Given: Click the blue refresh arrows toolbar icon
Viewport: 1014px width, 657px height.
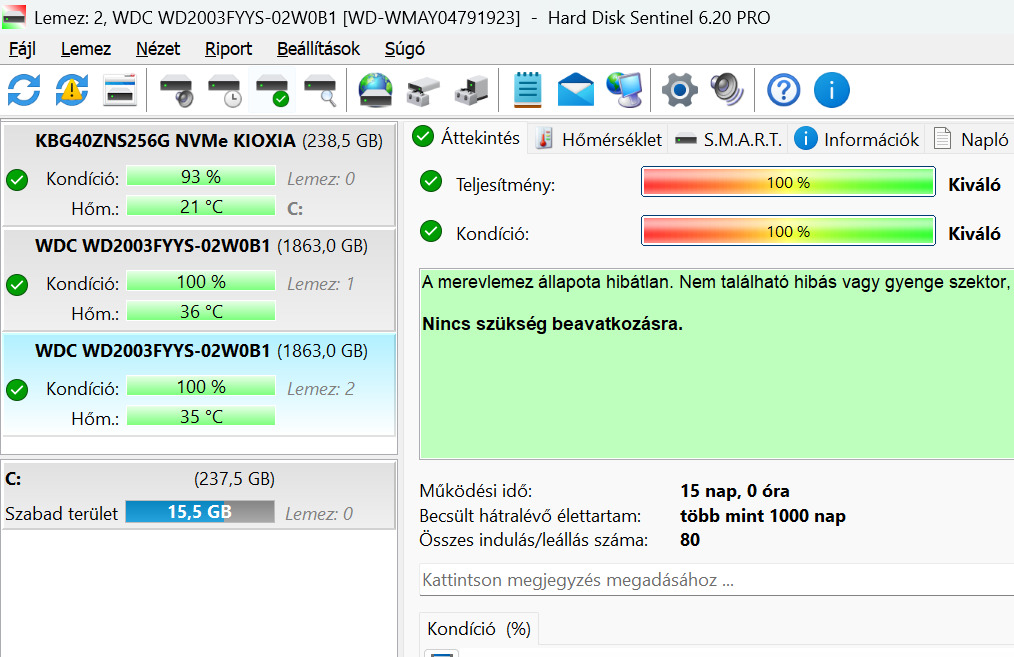Looking at the screenshot, I should [x=24, y=90].
